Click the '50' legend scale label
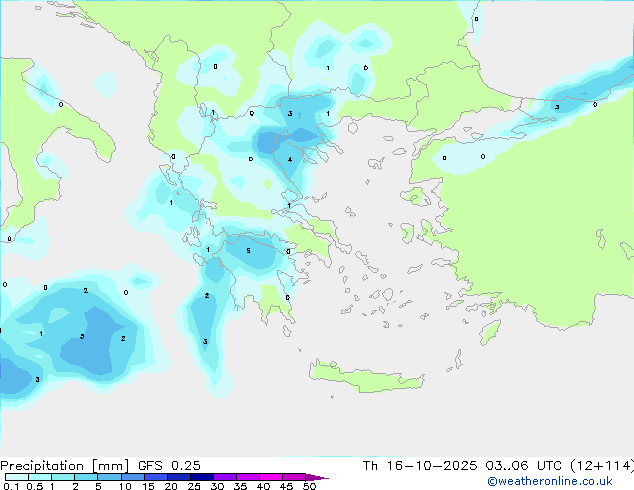This screenshot has width=634, height=490. (x=309, y=486)
